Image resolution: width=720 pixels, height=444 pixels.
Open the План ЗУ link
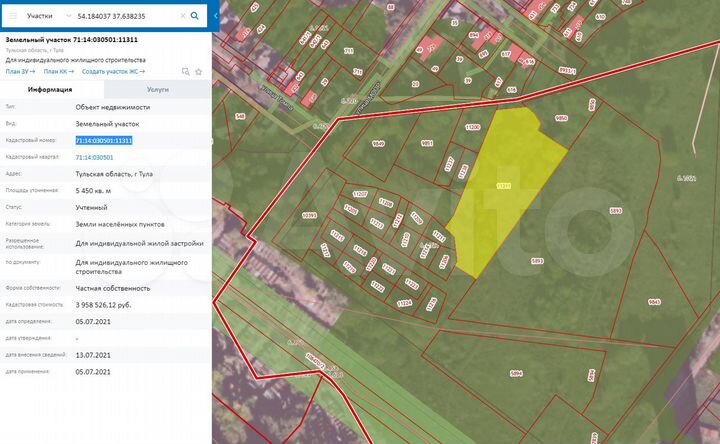click(20, 72)
